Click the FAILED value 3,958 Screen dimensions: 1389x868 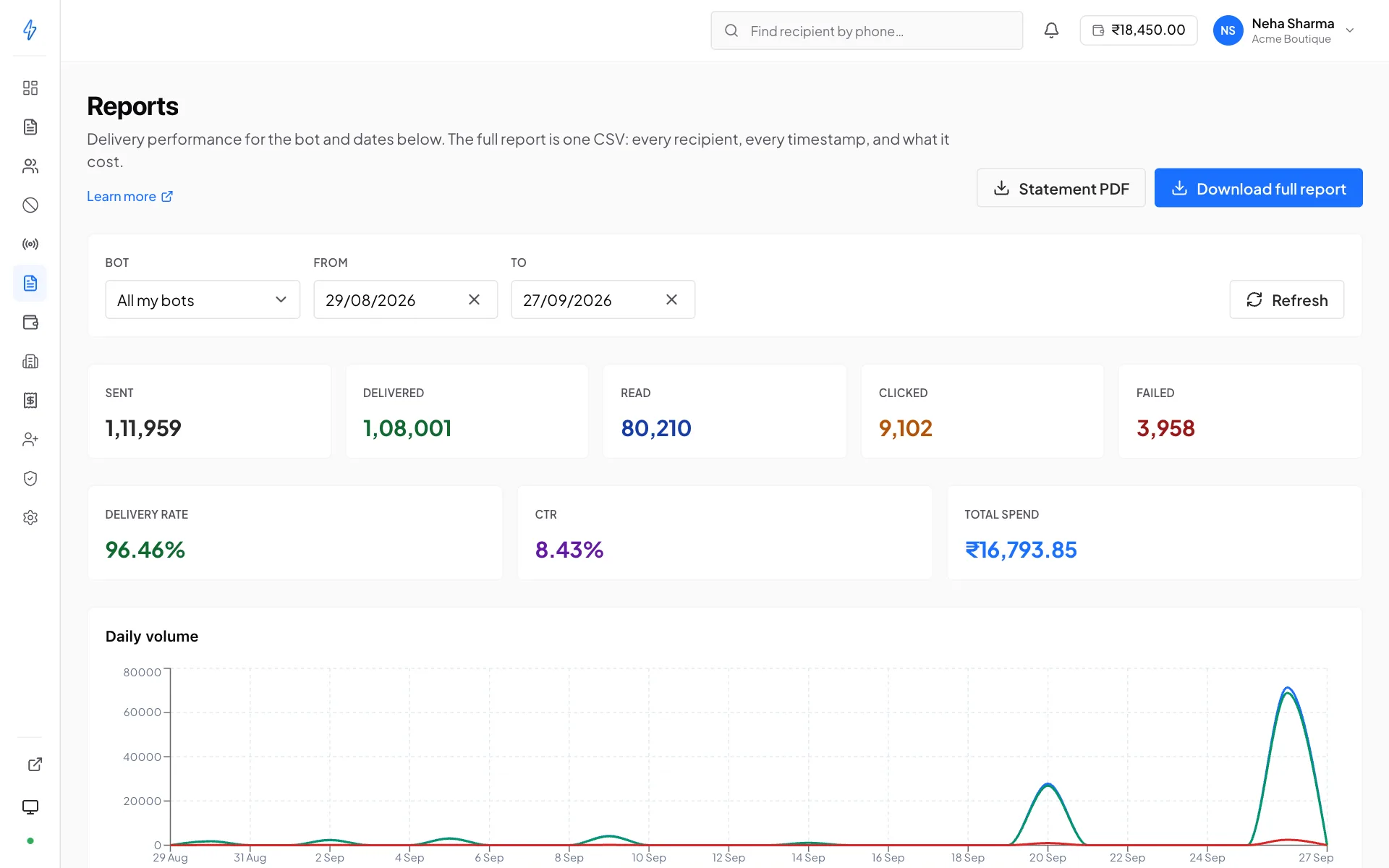(1165, 428)
